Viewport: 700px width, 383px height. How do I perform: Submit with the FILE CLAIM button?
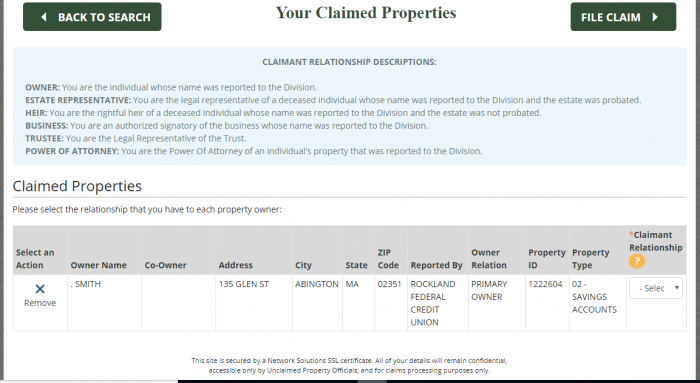click(x=623, y=17)
